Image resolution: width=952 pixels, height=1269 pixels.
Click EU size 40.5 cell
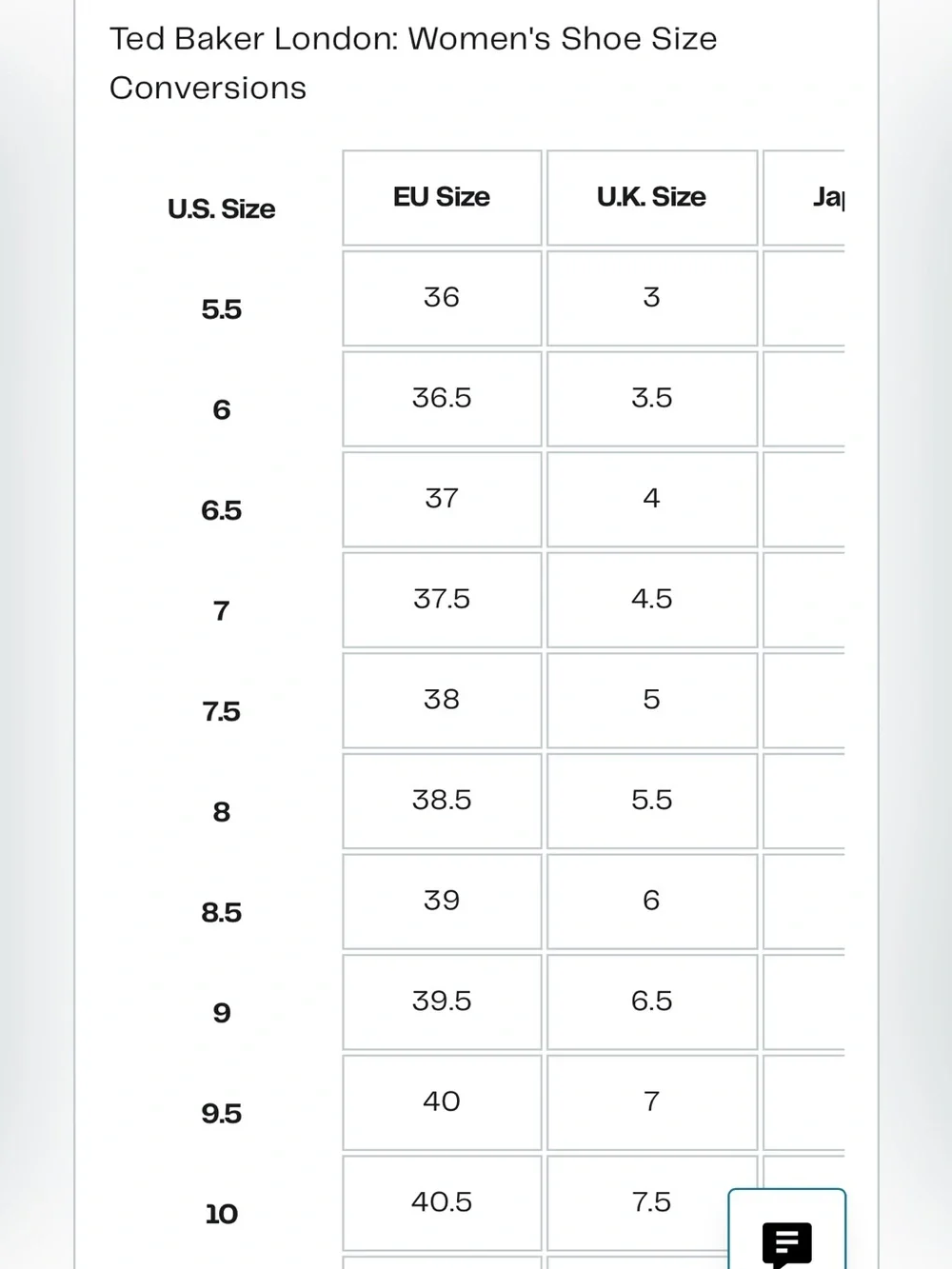442,1202
